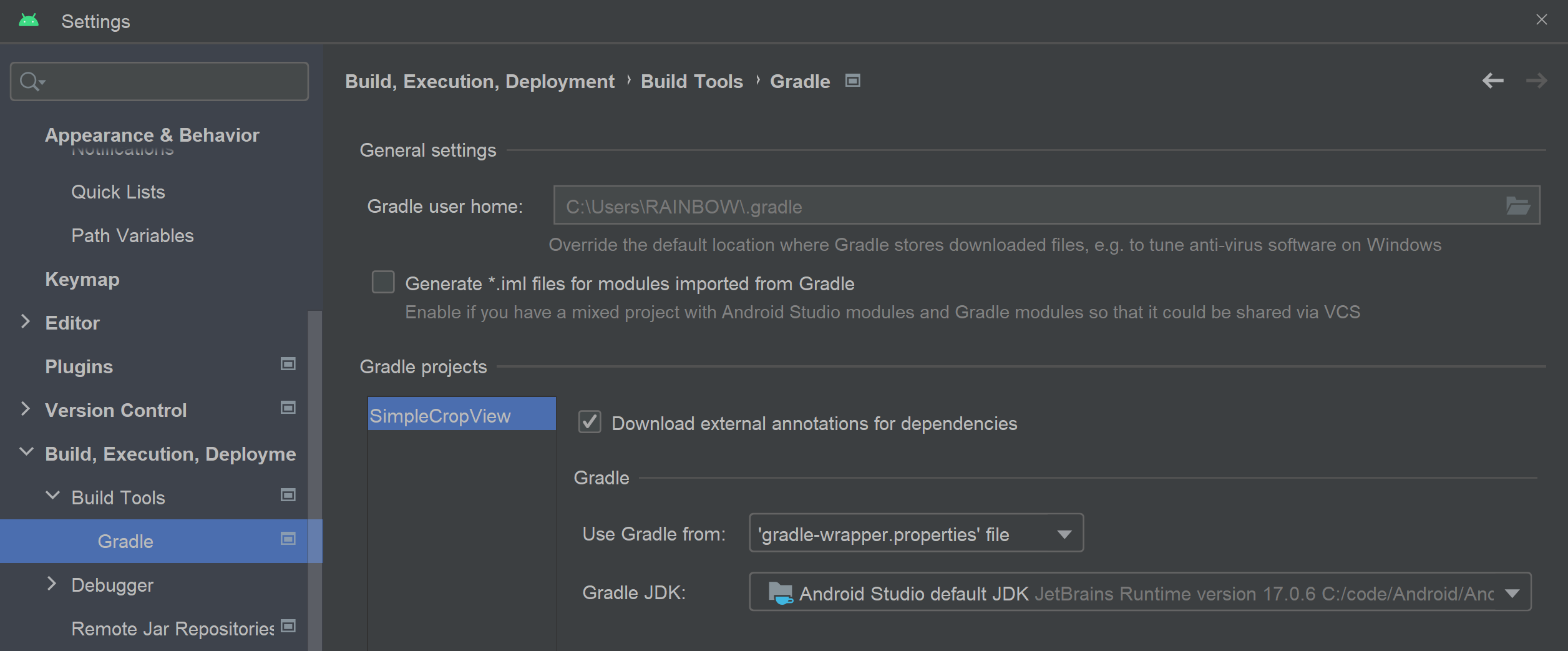The width and height of the screenshot is (1568, 651).
Task: Select the SimpleCropView Gradle project
Action: point(462,414)
